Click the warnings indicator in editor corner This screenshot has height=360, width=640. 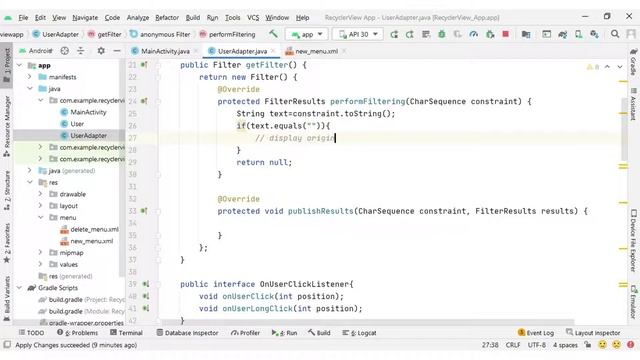click(593, 67)
